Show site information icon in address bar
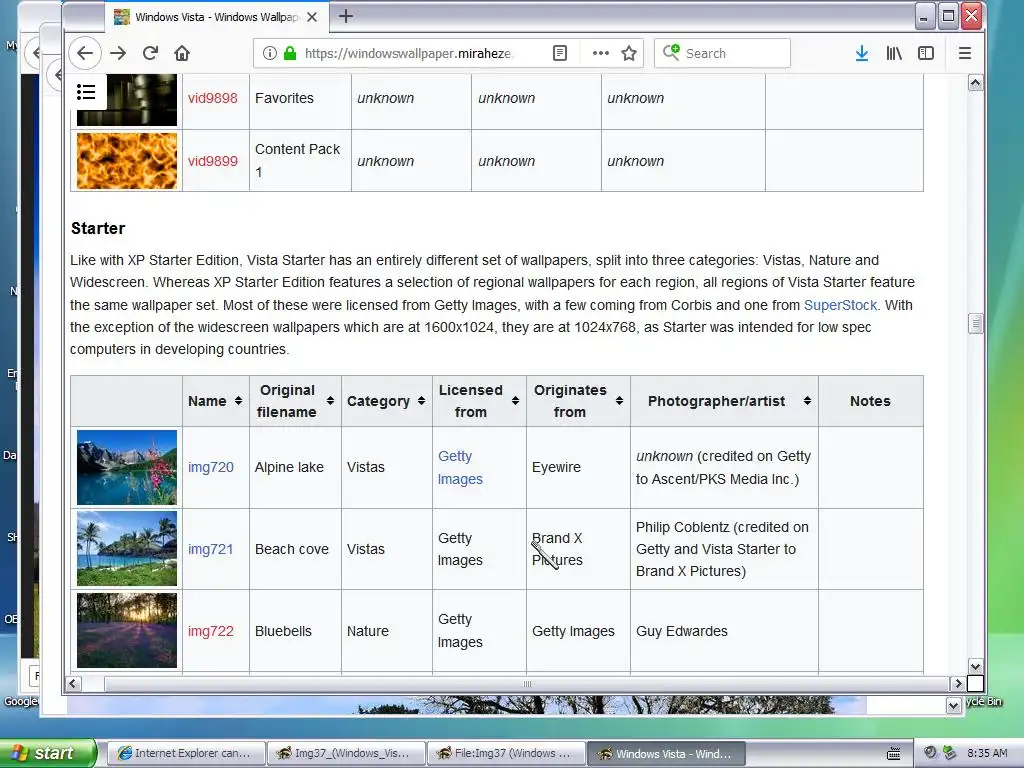Viewport: 1024px width, 768px height. tap(269, 53)
